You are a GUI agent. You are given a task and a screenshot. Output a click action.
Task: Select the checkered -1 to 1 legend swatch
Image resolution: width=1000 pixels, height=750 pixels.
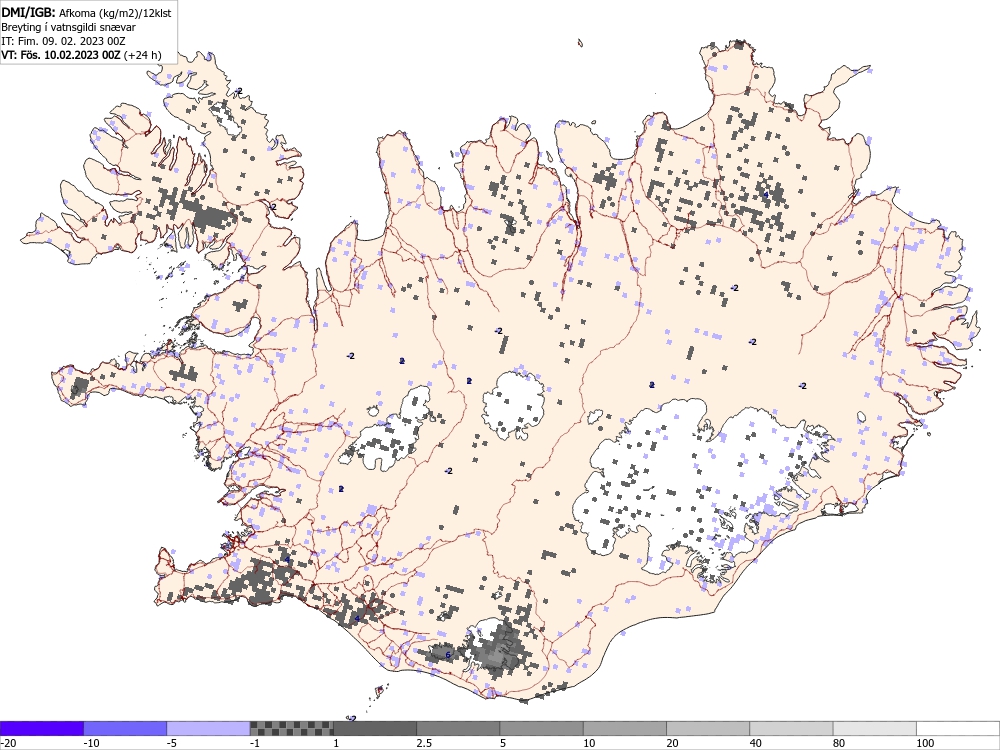pyautogui.click(x=291, y=728)
